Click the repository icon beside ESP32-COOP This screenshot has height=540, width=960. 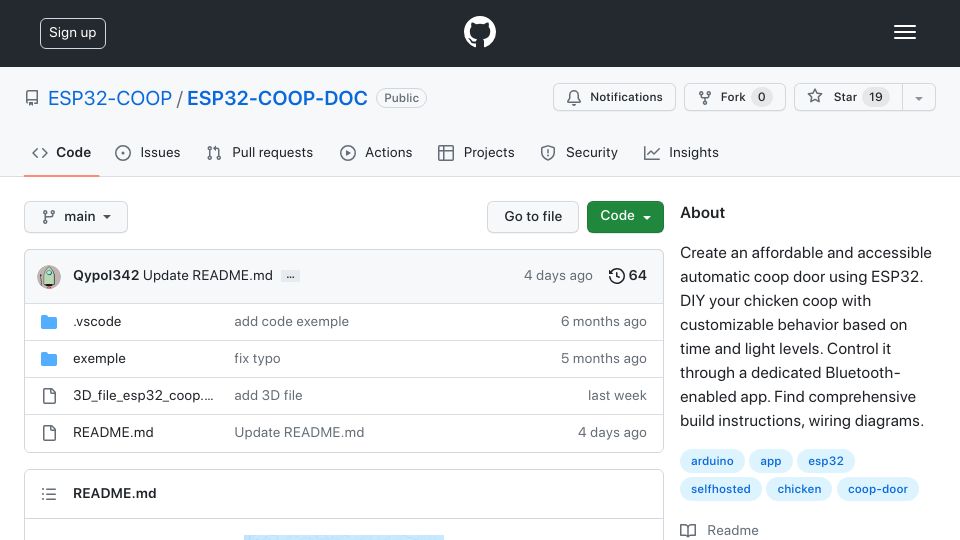[32, 98]
